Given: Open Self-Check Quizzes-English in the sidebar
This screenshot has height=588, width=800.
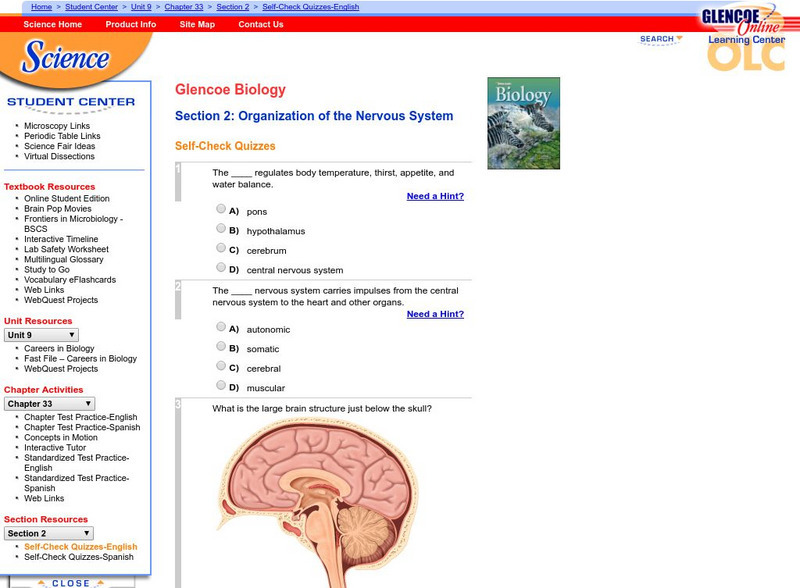Looking at the screenshot, I should [x=81, y=547].
